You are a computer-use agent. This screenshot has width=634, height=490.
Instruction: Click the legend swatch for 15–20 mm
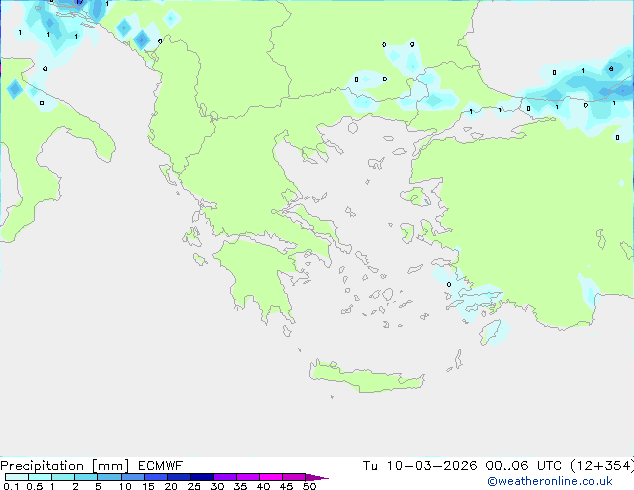point(155,477)
